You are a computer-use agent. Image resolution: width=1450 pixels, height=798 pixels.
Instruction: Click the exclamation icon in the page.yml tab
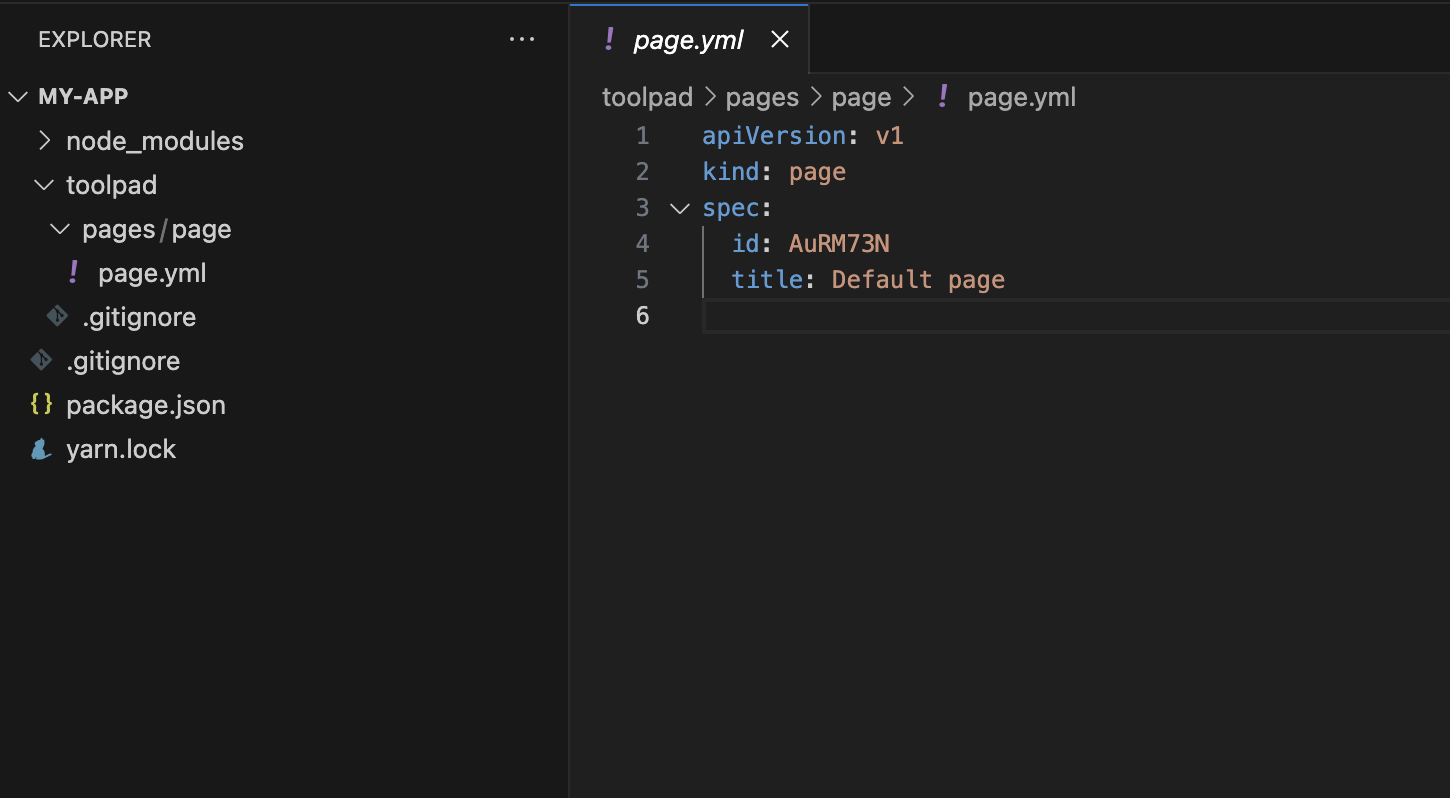click(x=609, y=39)
